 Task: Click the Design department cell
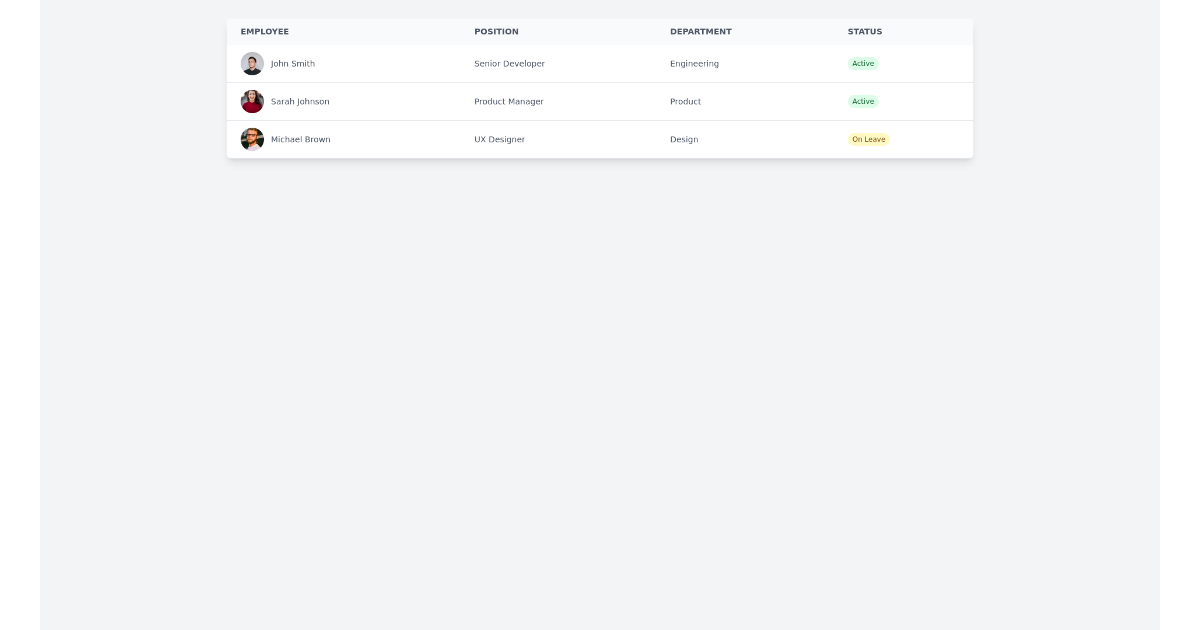684,139
